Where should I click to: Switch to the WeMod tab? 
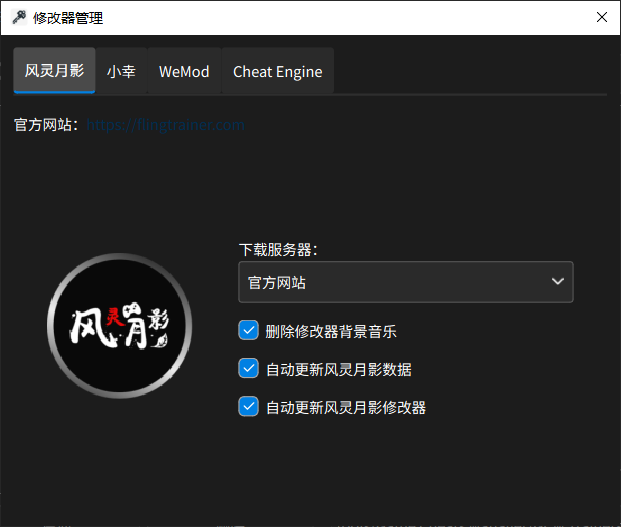[x=184, y=71]
